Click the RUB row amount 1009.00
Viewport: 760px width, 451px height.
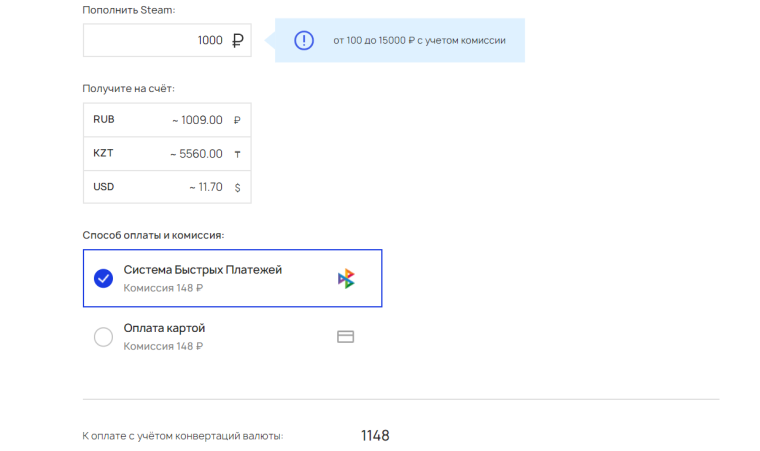pyautogui.click(x=197, y=120)
